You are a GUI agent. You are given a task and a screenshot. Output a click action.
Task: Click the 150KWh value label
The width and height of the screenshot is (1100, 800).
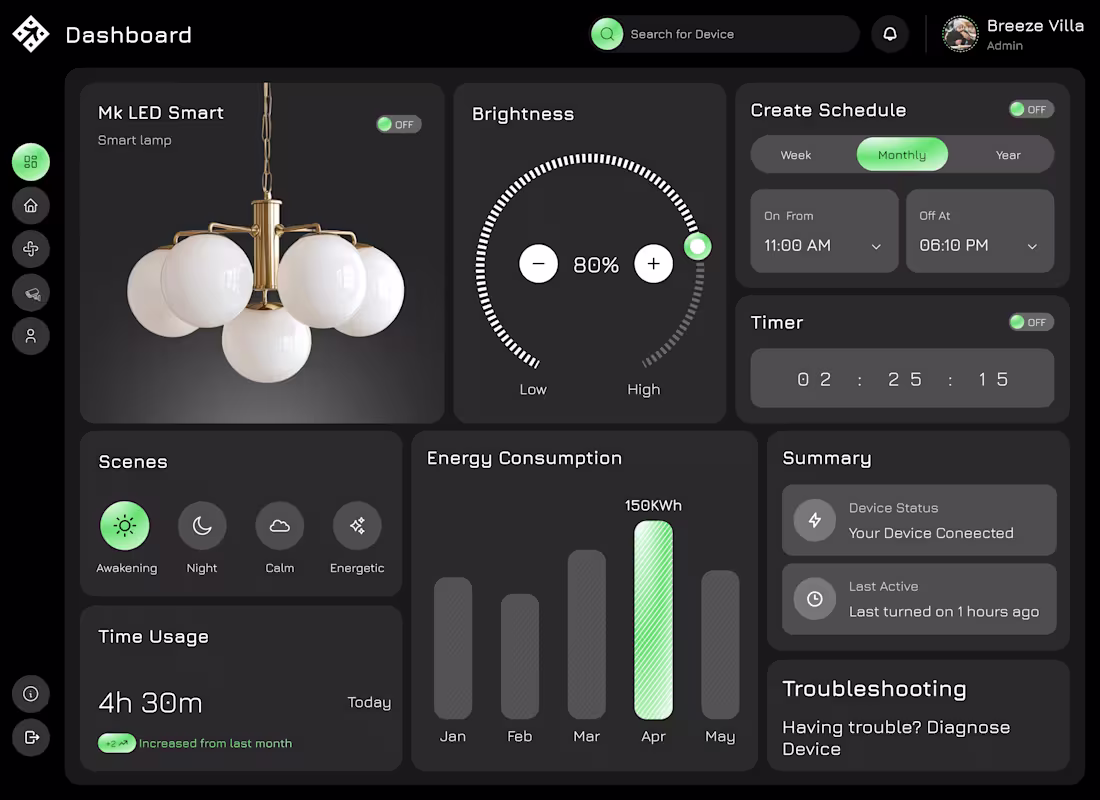(653, 505)
